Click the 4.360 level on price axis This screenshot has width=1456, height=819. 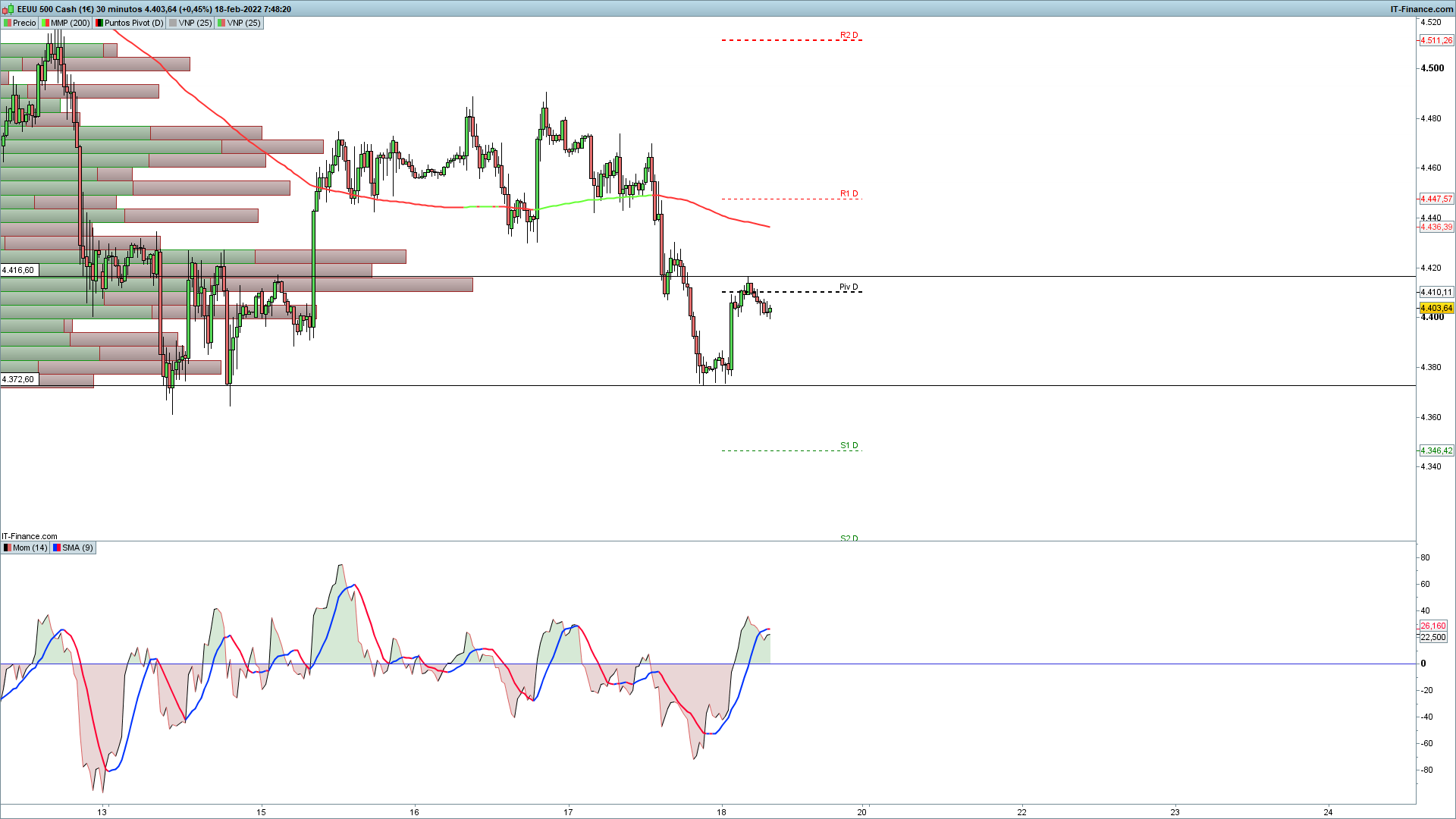point(1430,417)
